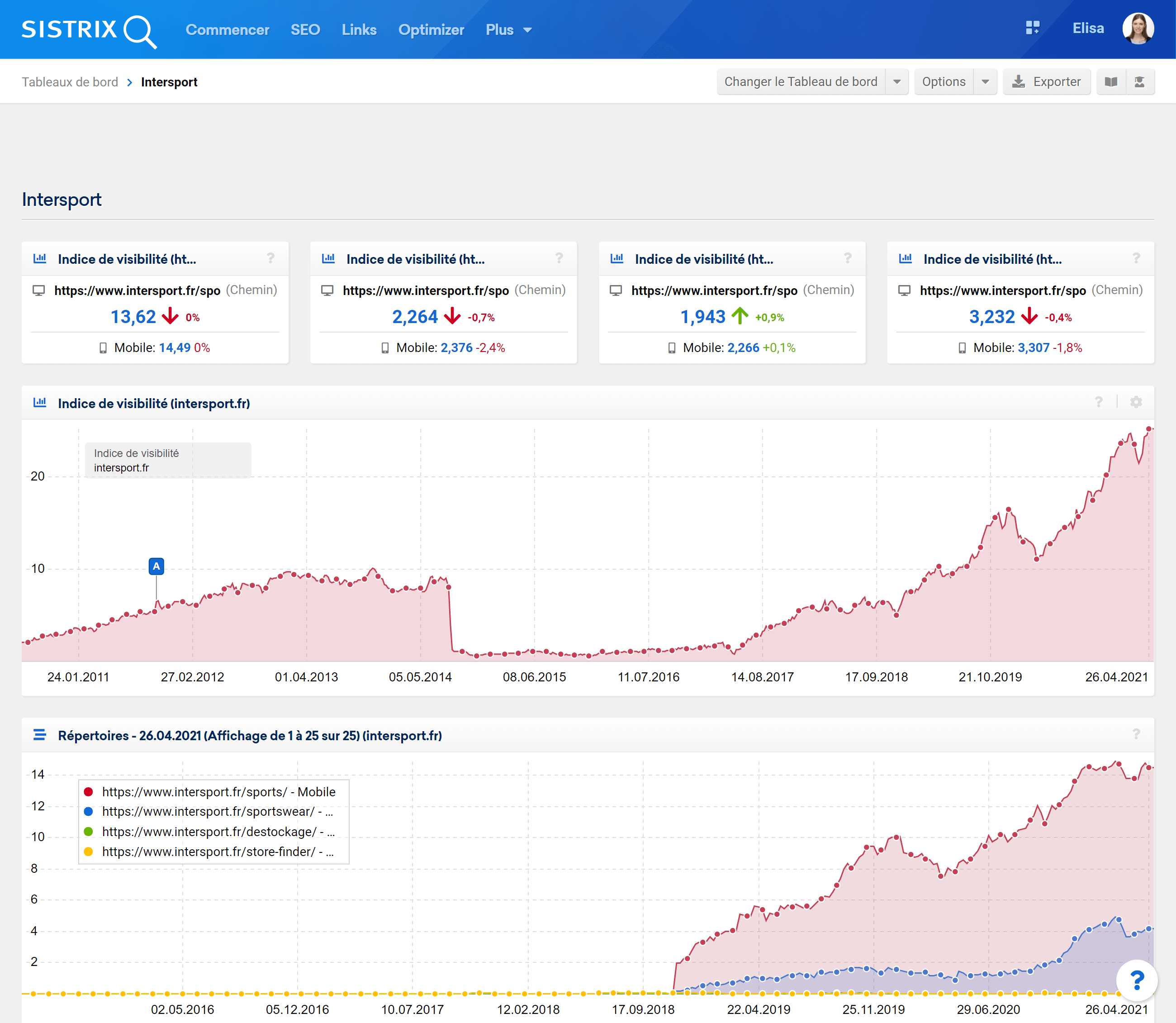
Task: Open the Commencer menu item
Action: coord(227,30)
